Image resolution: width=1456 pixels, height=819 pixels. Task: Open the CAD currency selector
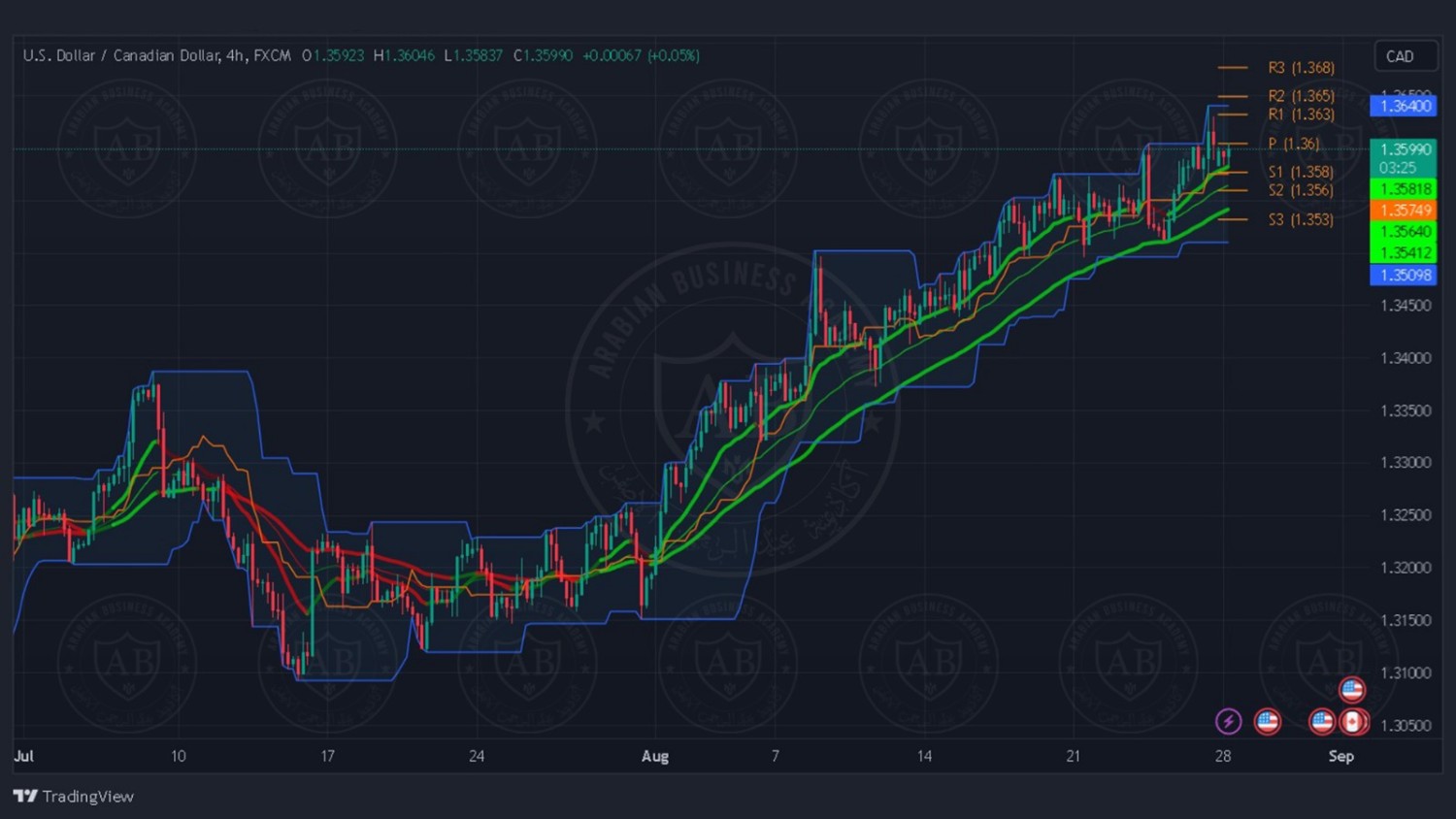pyautogui.click(x=1405, y=56)
